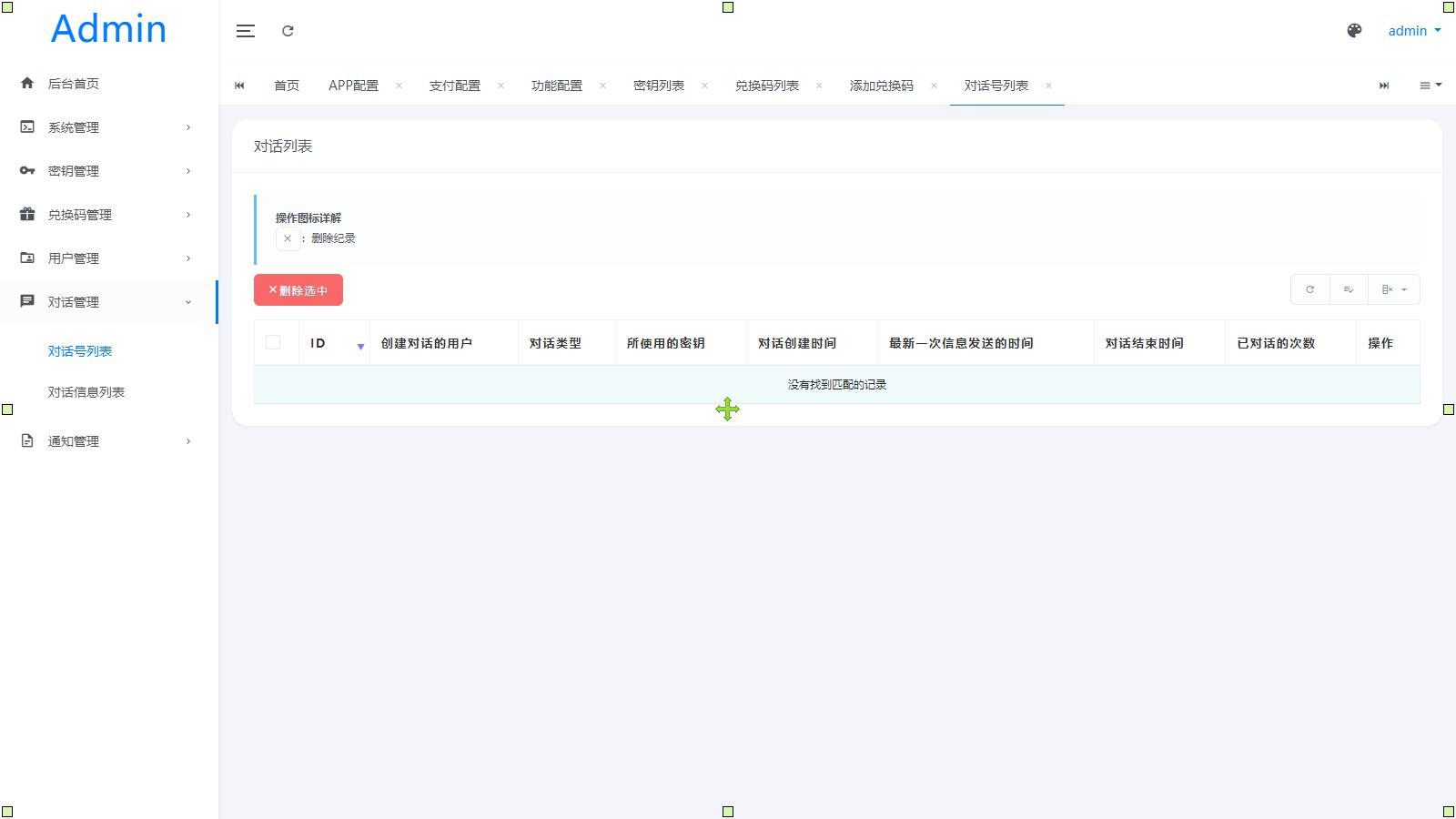The image size is (1456, 819).
Task: Switch to the 密钥列表 tab
Action: tap(659, 86)
